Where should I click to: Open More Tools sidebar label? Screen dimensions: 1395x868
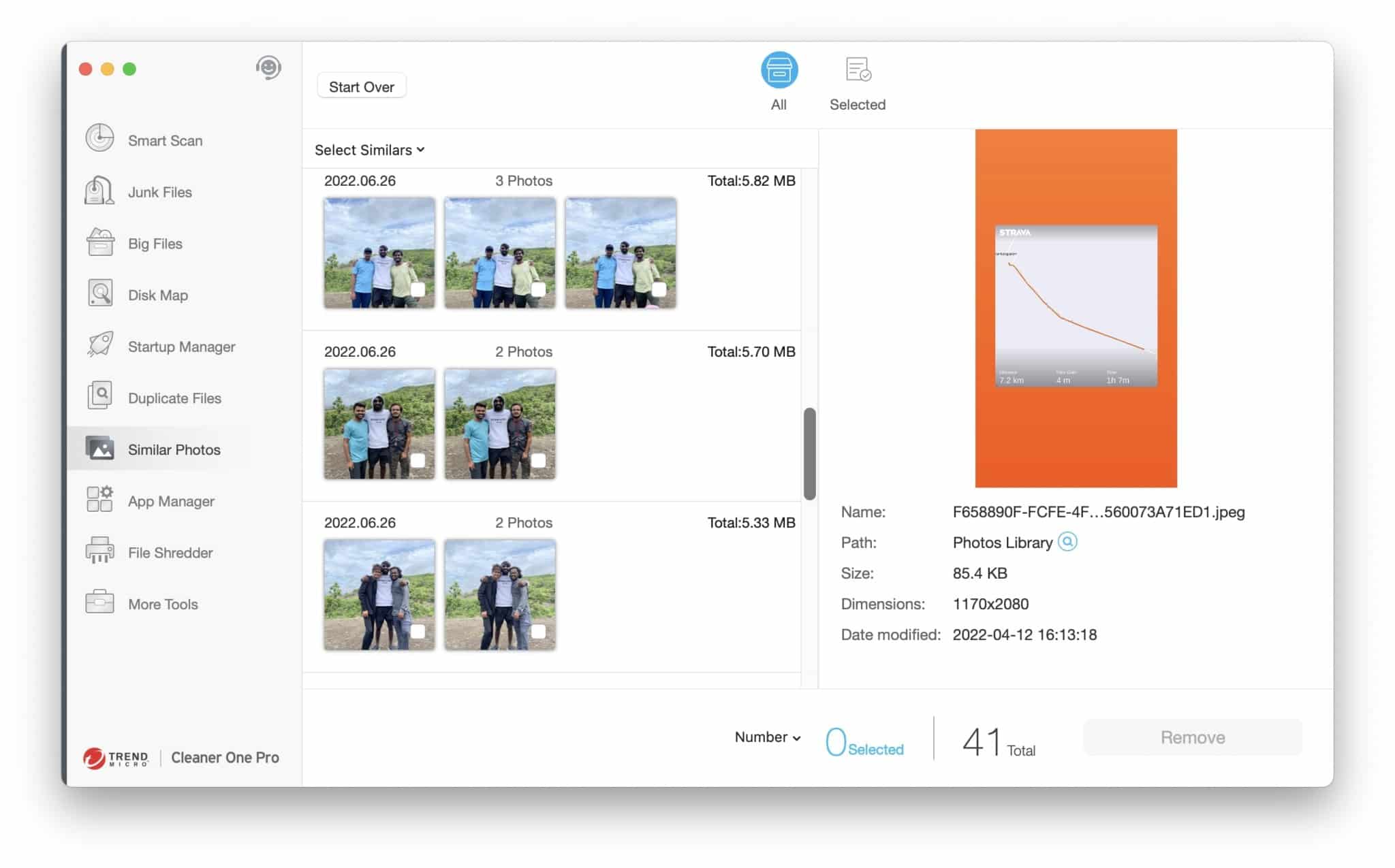[x=163, y=604]
